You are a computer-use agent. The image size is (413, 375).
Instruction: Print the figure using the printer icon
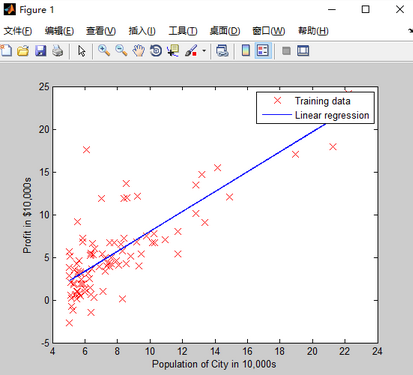[57, 51]
